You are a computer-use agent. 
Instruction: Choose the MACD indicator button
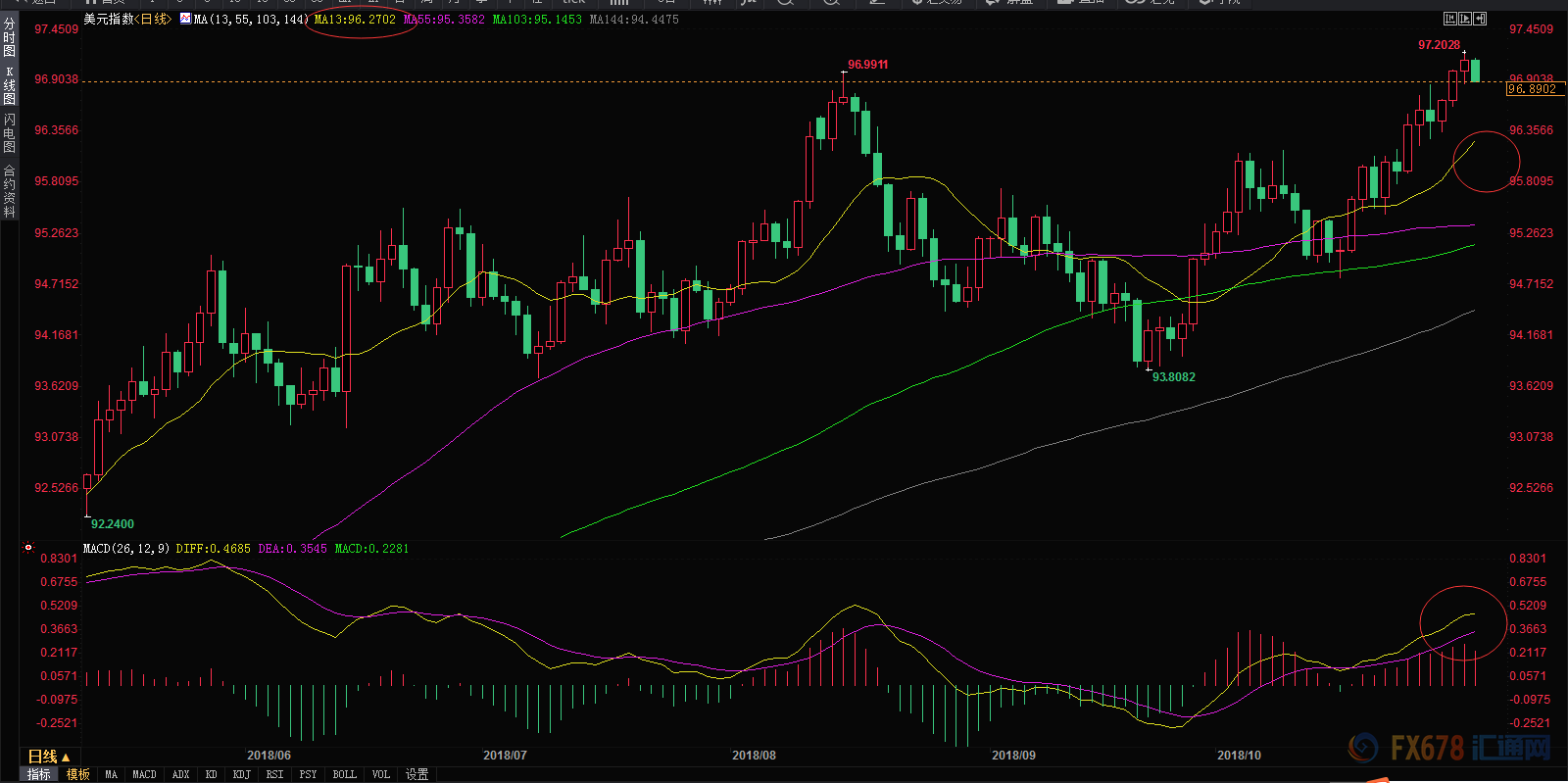tap(144, 774)
